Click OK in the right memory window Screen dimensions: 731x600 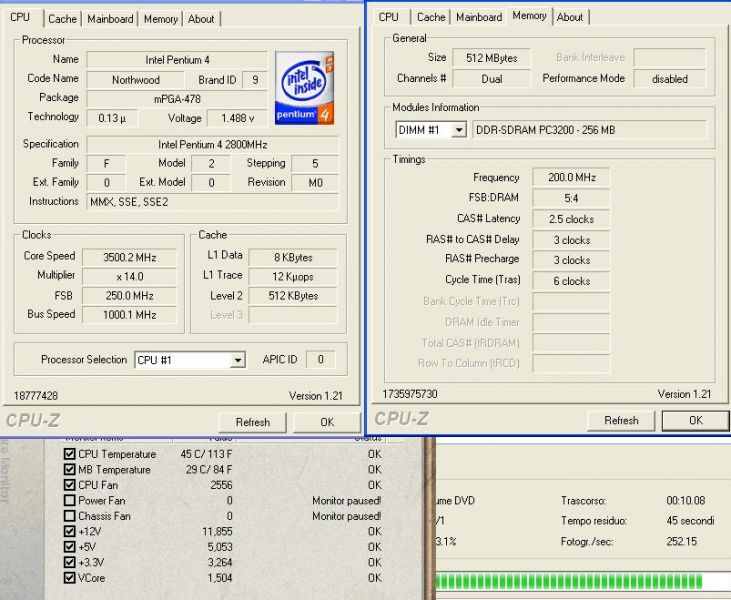696,421
